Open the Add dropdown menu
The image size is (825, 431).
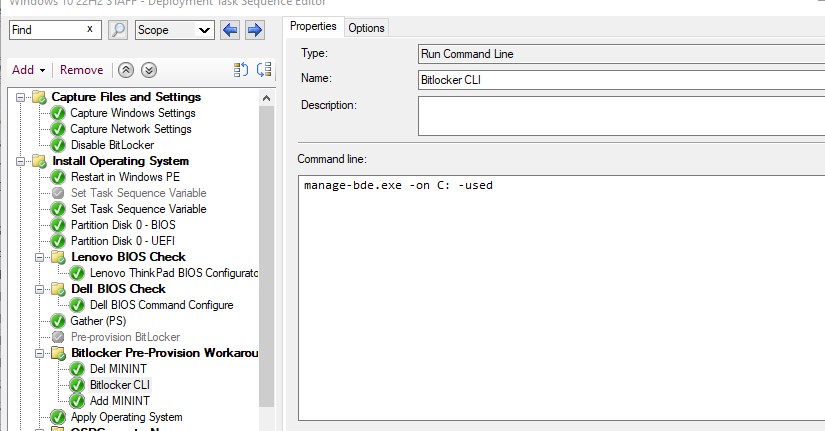[x=28, y=70]
